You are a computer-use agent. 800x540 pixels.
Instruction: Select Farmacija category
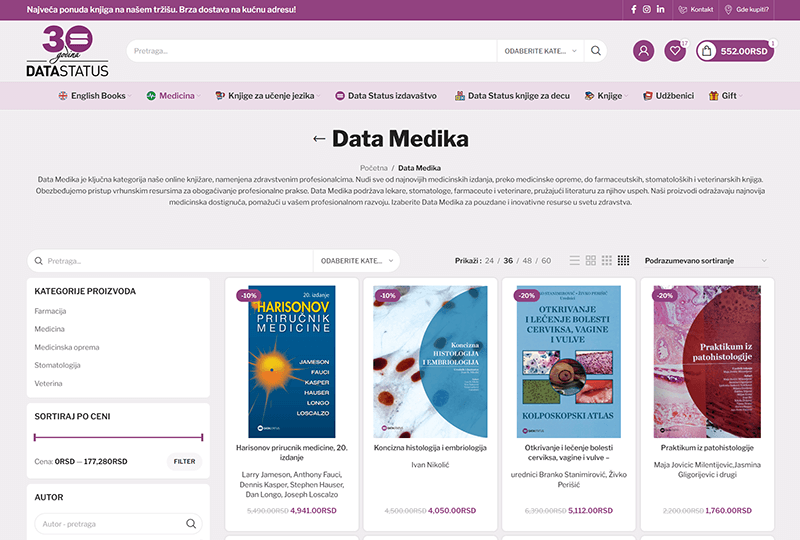click(x=50, y=311)
